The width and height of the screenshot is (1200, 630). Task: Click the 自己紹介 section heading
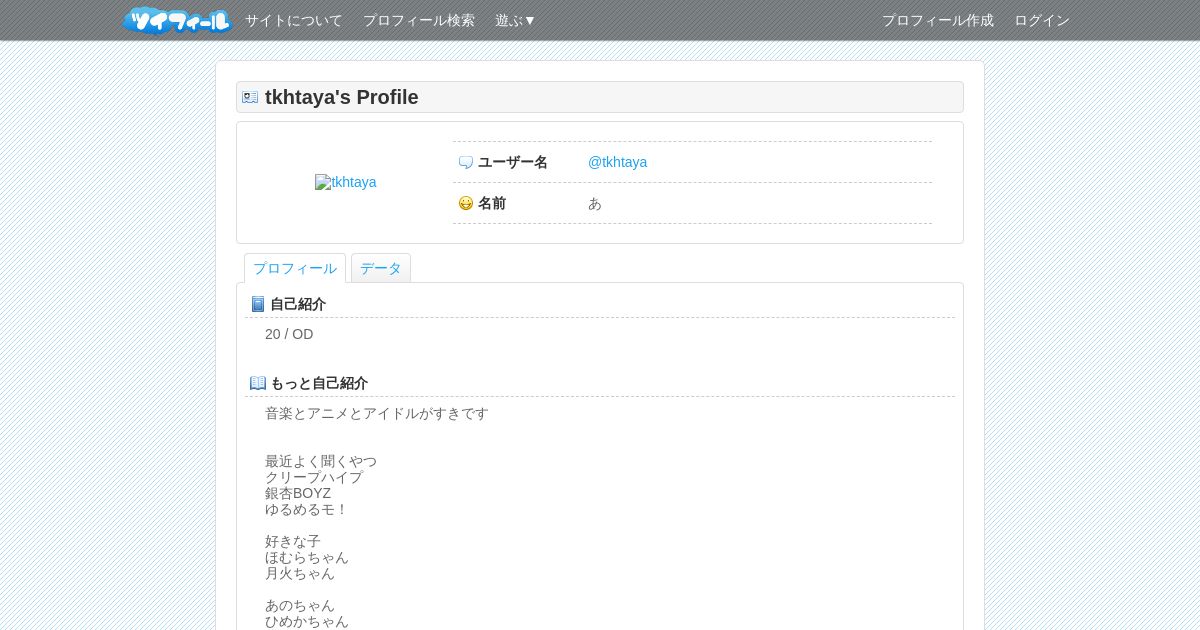click(x=298, y=304)
